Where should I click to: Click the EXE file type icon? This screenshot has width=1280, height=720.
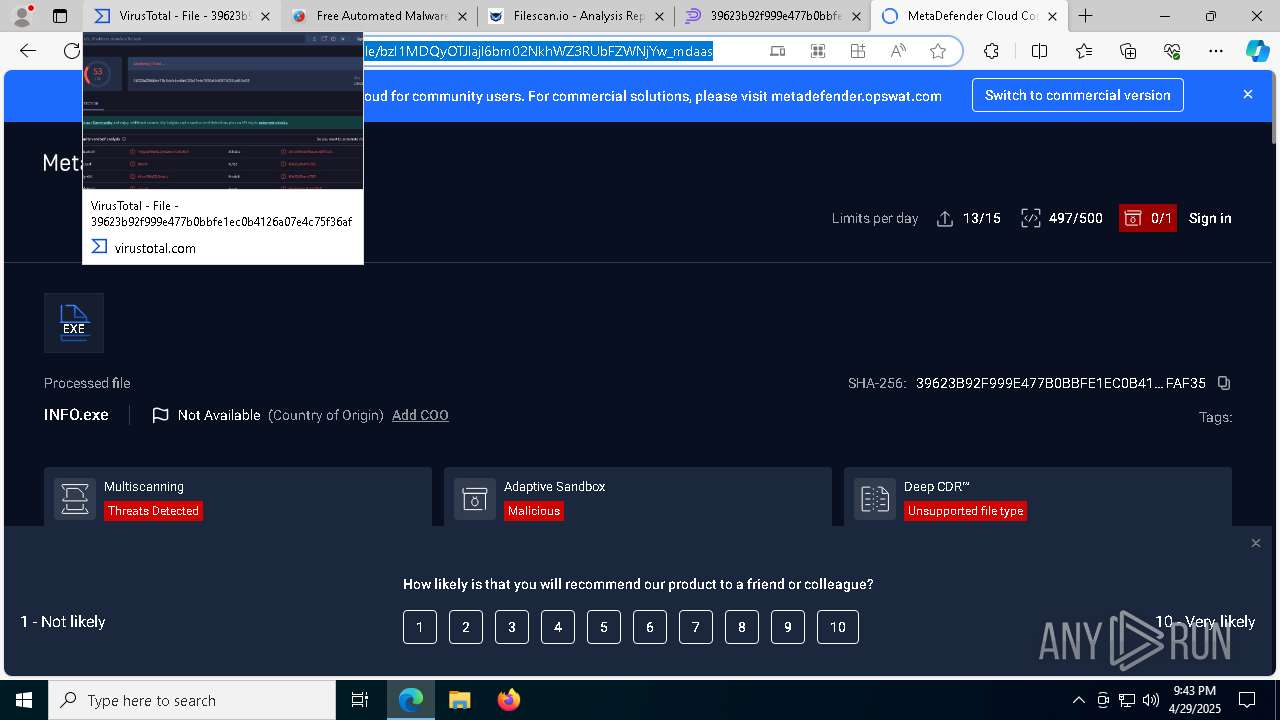click(x=74, y=322)
